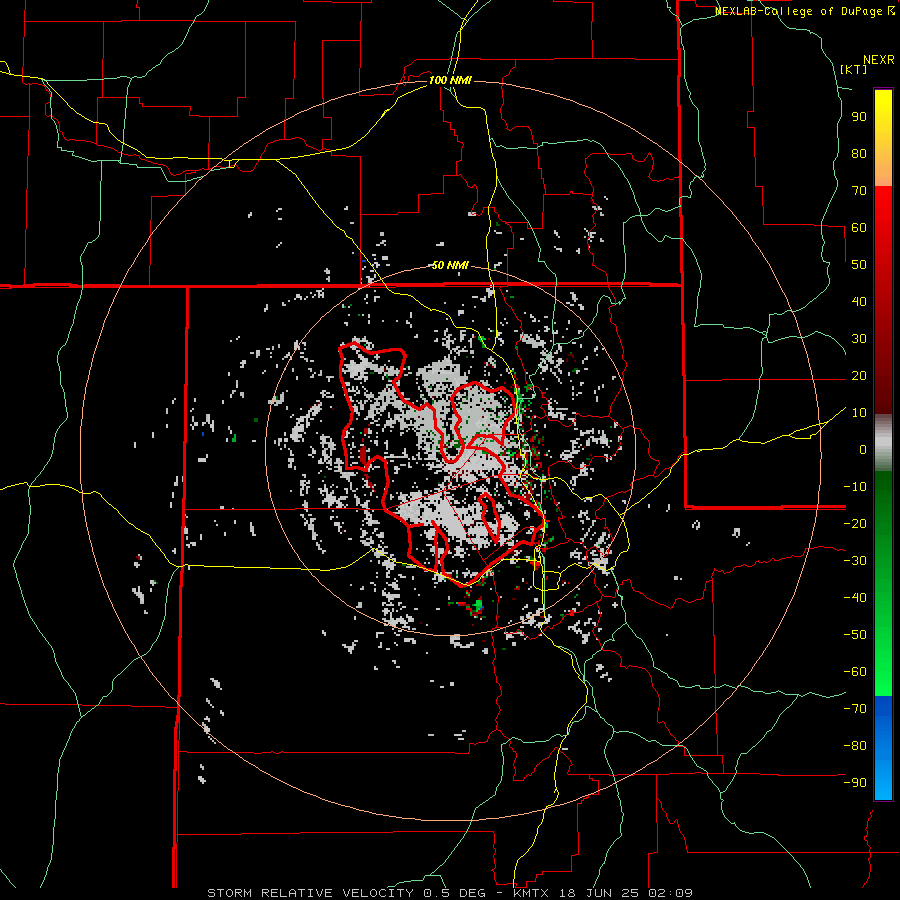Click the positive 10 scale value

(859, 413)
